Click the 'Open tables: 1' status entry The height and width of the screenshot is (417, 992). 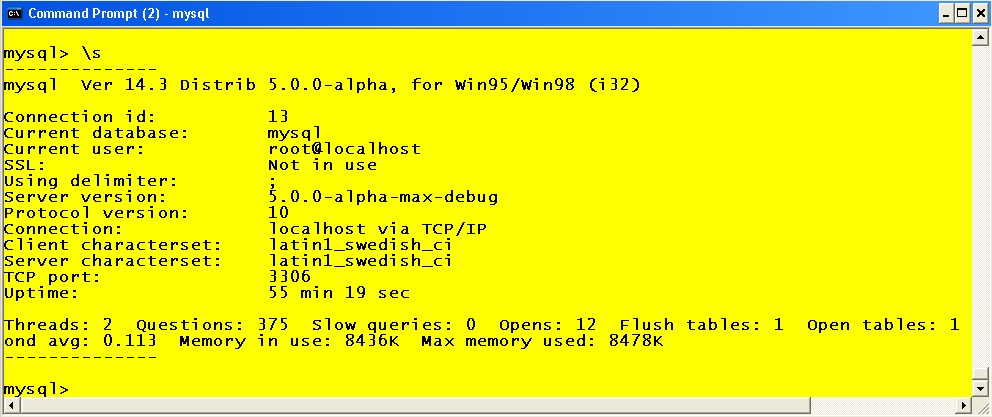(883, 325)
